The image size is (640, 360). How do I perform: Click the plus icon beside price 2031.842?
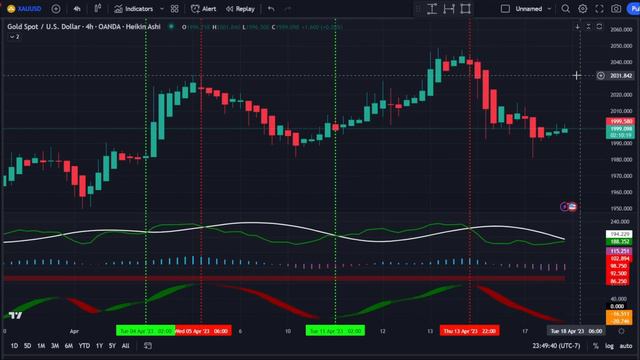click(600, 76)
